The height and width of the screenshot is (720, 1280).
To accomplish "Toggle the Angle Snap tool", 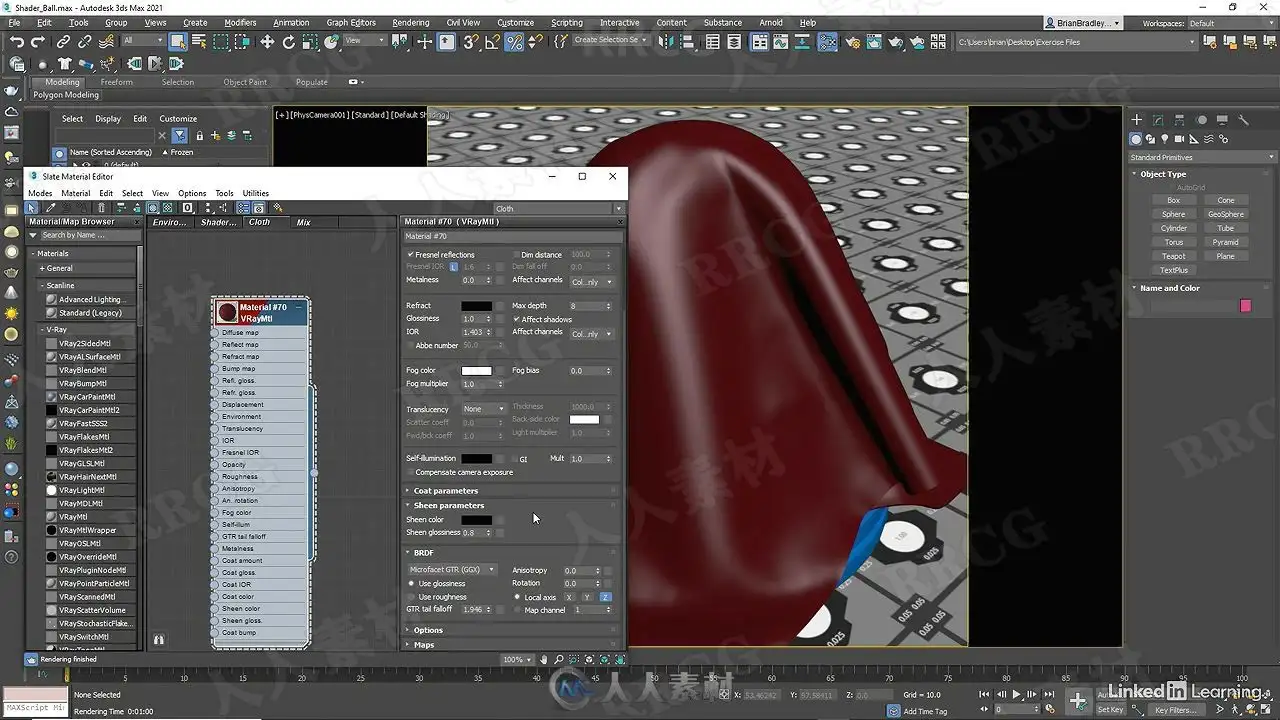I will tap(492, 42).
